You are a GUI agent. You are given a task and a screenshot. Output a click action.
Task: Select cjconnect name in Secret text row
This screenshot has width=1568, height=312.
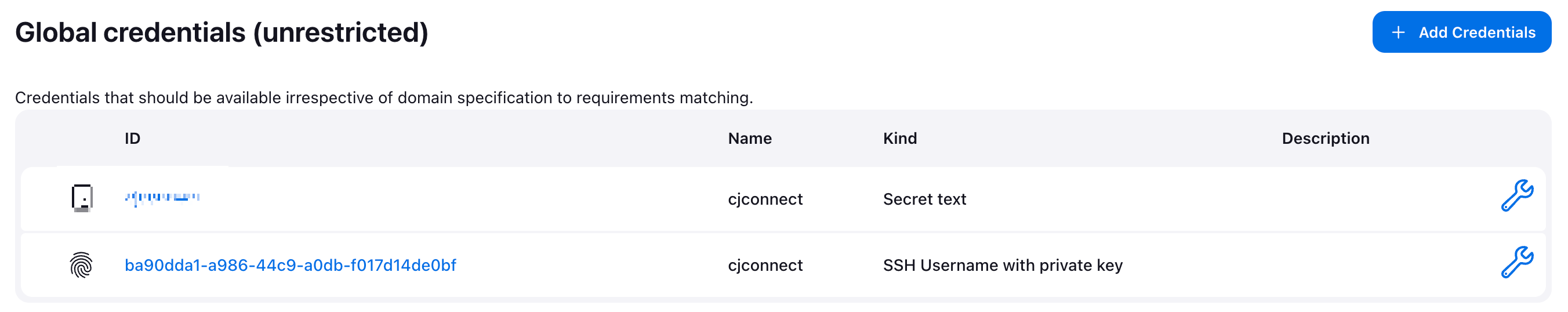[x=765, y=199]
